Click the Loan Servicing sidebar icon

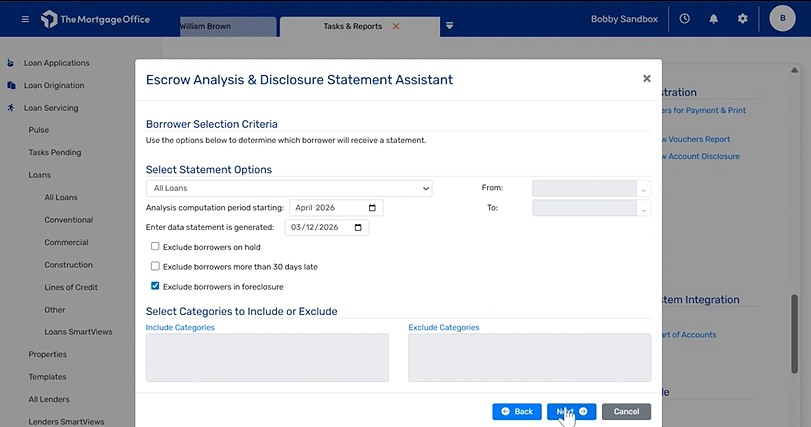[x=11, y=108]
